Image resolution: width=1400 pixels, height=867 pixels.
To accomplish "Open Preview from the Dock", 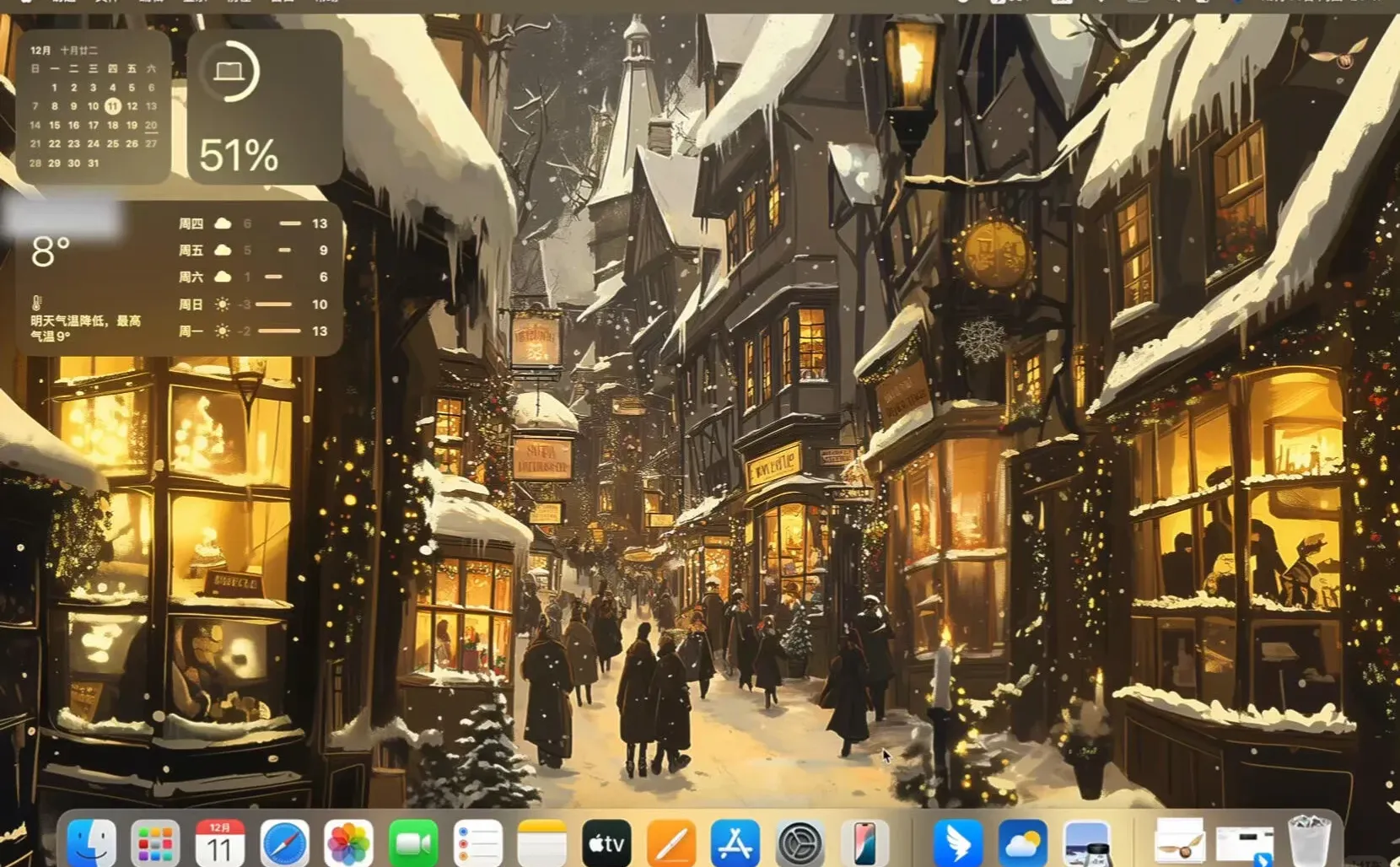I will click(1087, 843).
